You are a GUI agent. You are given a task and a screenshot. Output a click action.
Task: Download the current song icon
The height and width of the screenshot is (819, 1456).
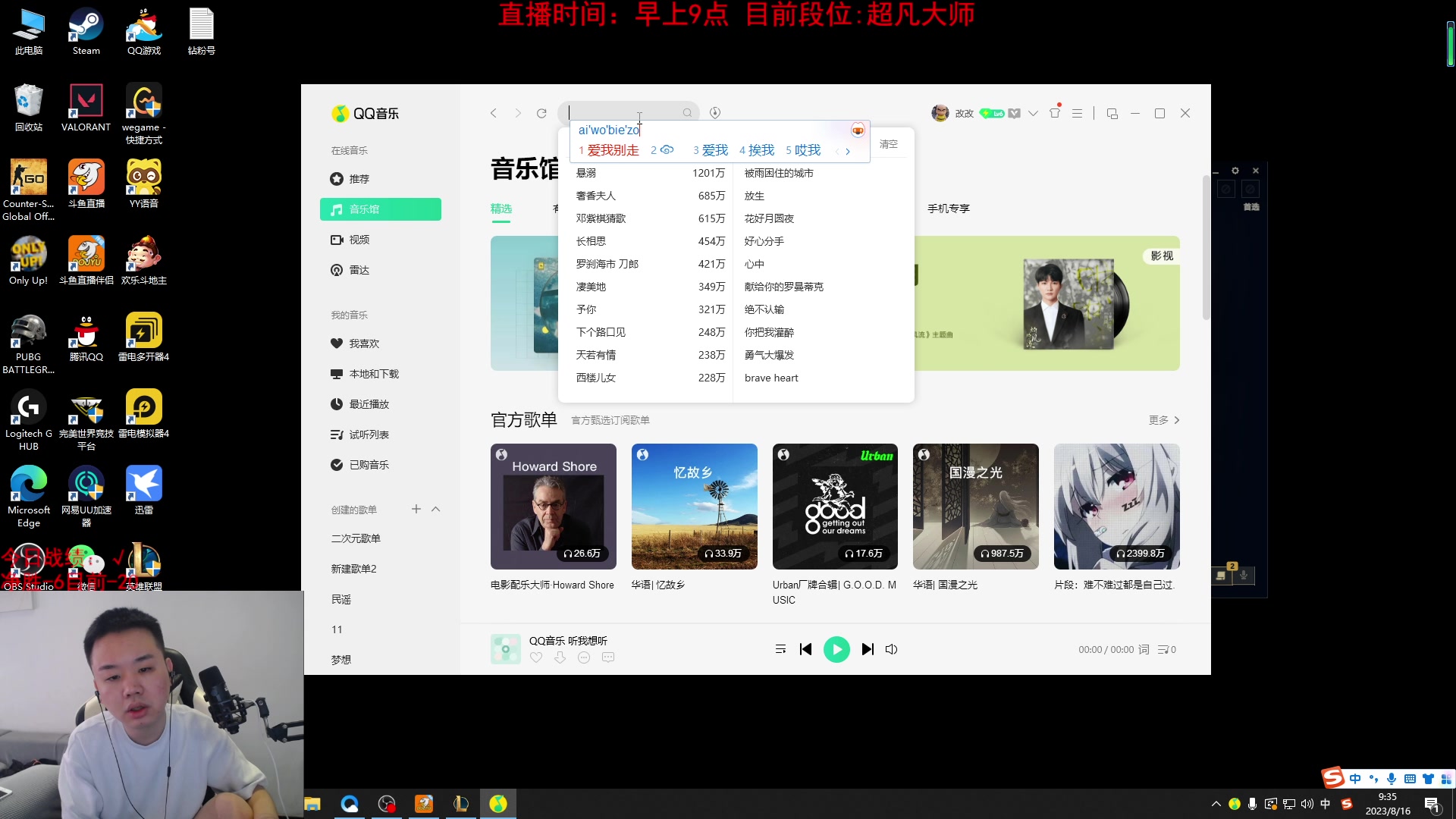[x=560, y=657]
